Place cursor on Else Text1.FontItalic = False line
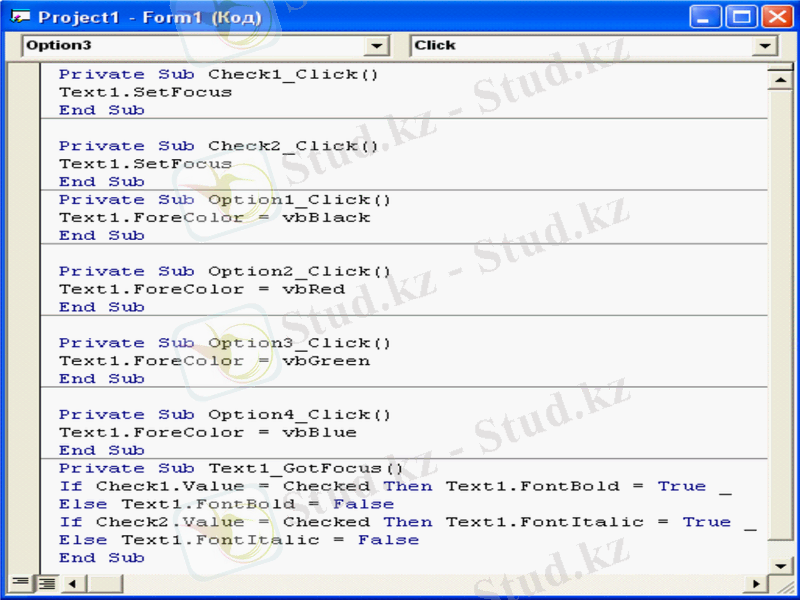This screenshot has height=600, width=800. [238, 540]
